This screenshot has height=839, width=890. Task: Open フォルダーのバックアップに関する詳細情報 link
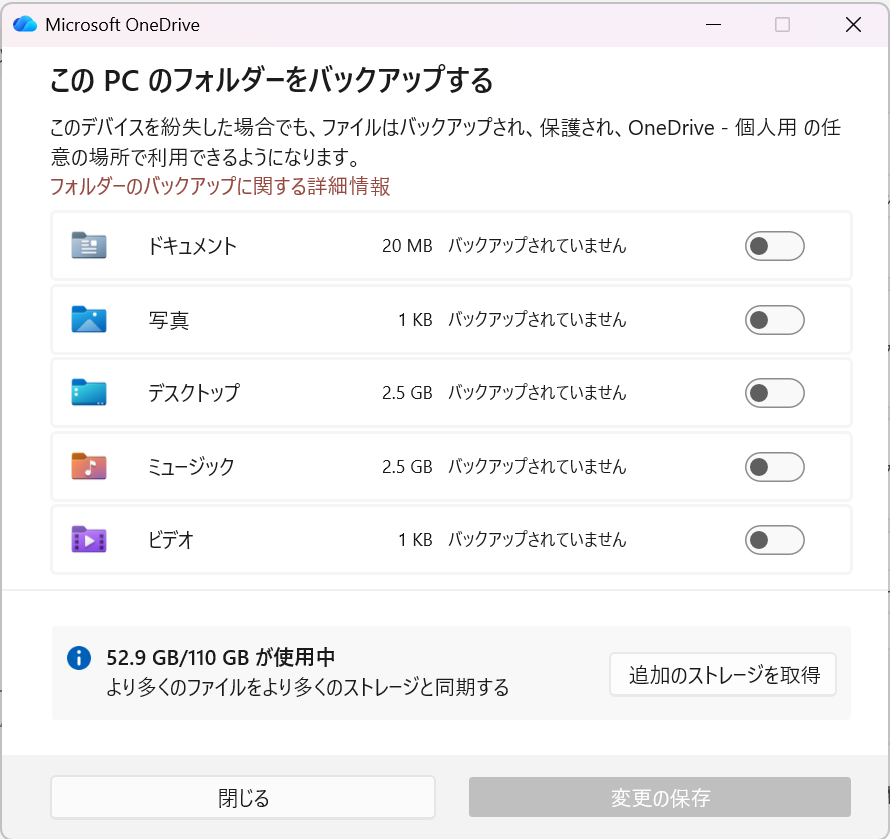(220, 186)
